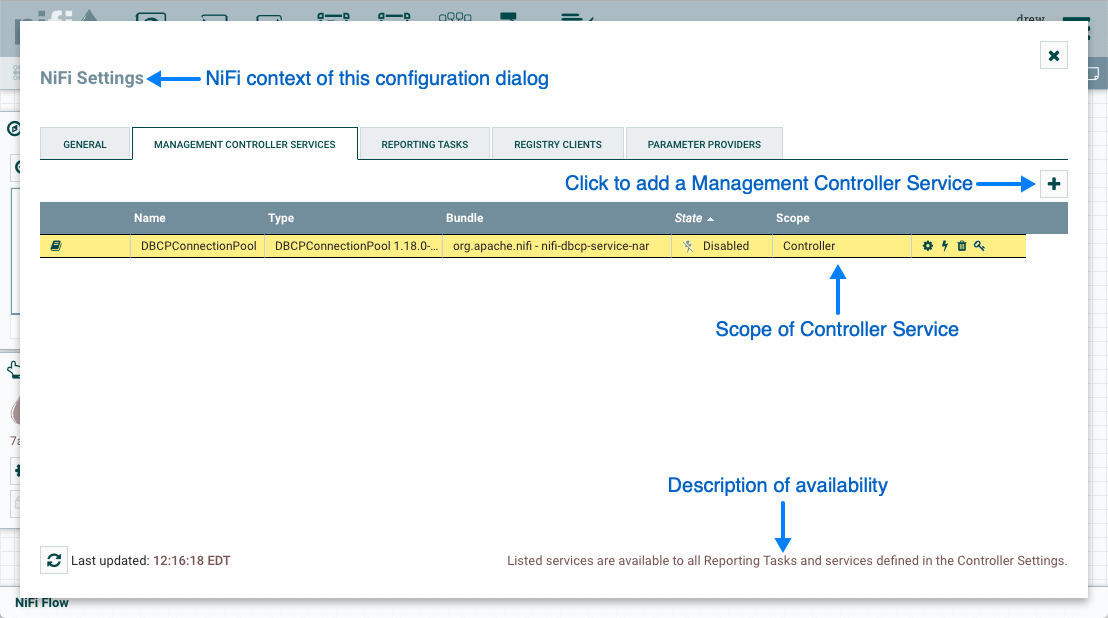Sort the table by State column
Image resolution: width=1108 pixels, height=618 pixels.
click(x=689, y=218)
